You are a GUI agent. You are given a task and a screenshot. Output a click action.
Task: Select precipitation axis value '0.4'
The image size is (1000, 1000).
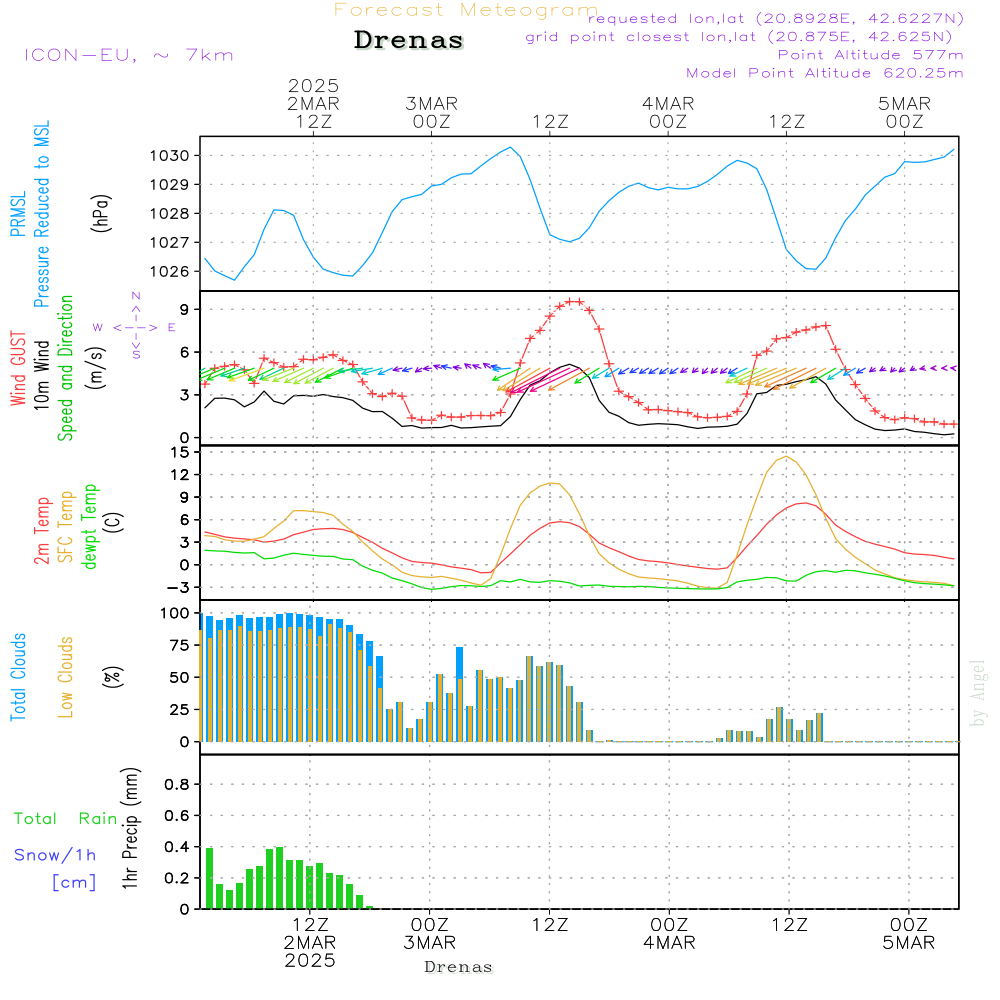pos(177,848)
